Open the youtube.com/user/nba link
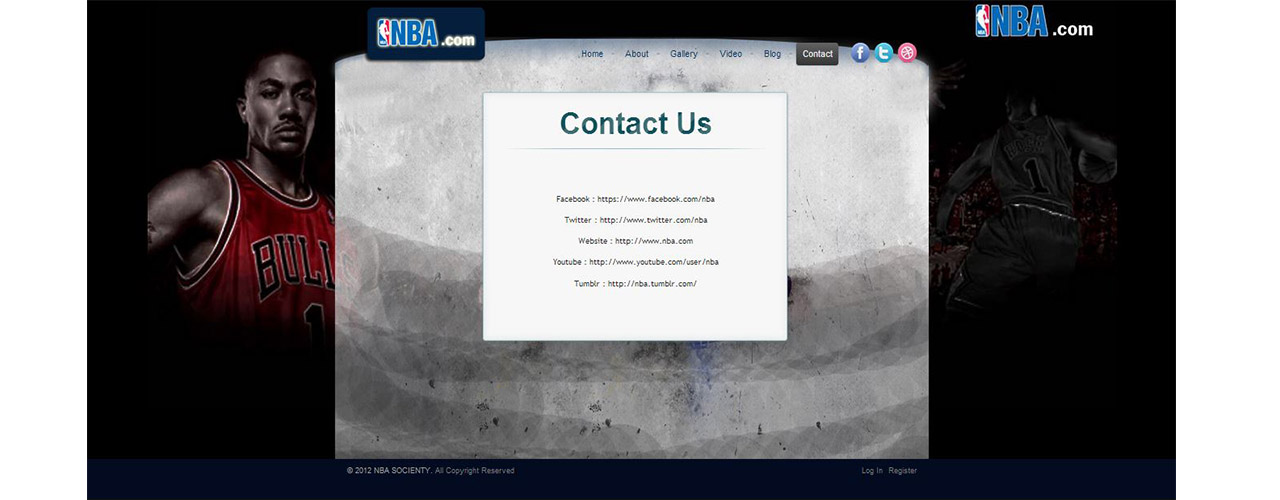1280x500 pixels. click(654, 262)
